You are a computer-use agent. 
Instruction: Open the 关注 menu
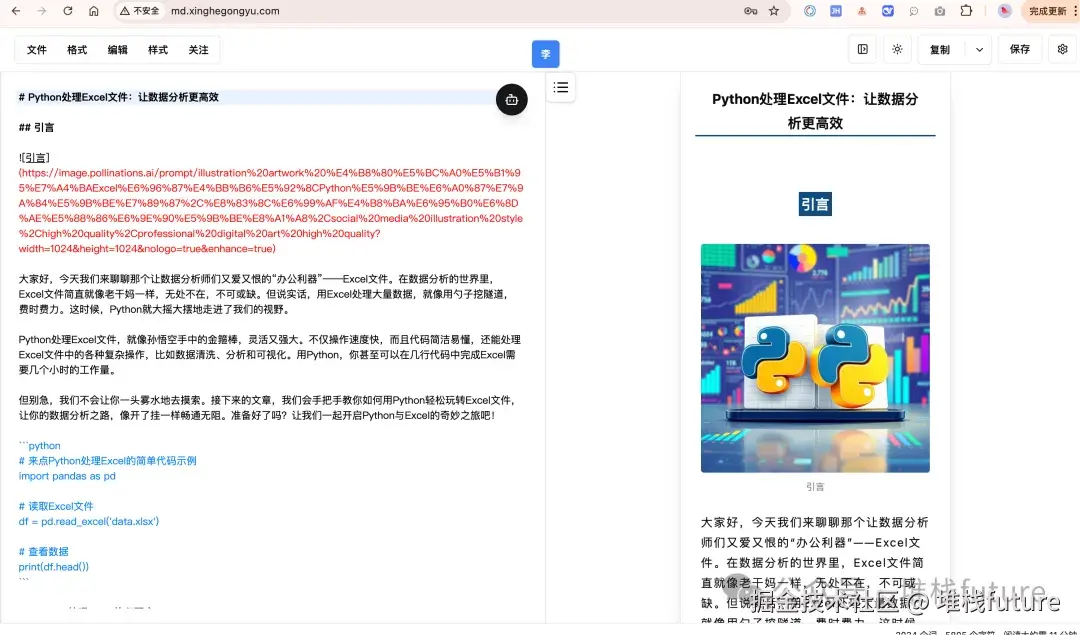pyautogui.click(x=198, y=50)
